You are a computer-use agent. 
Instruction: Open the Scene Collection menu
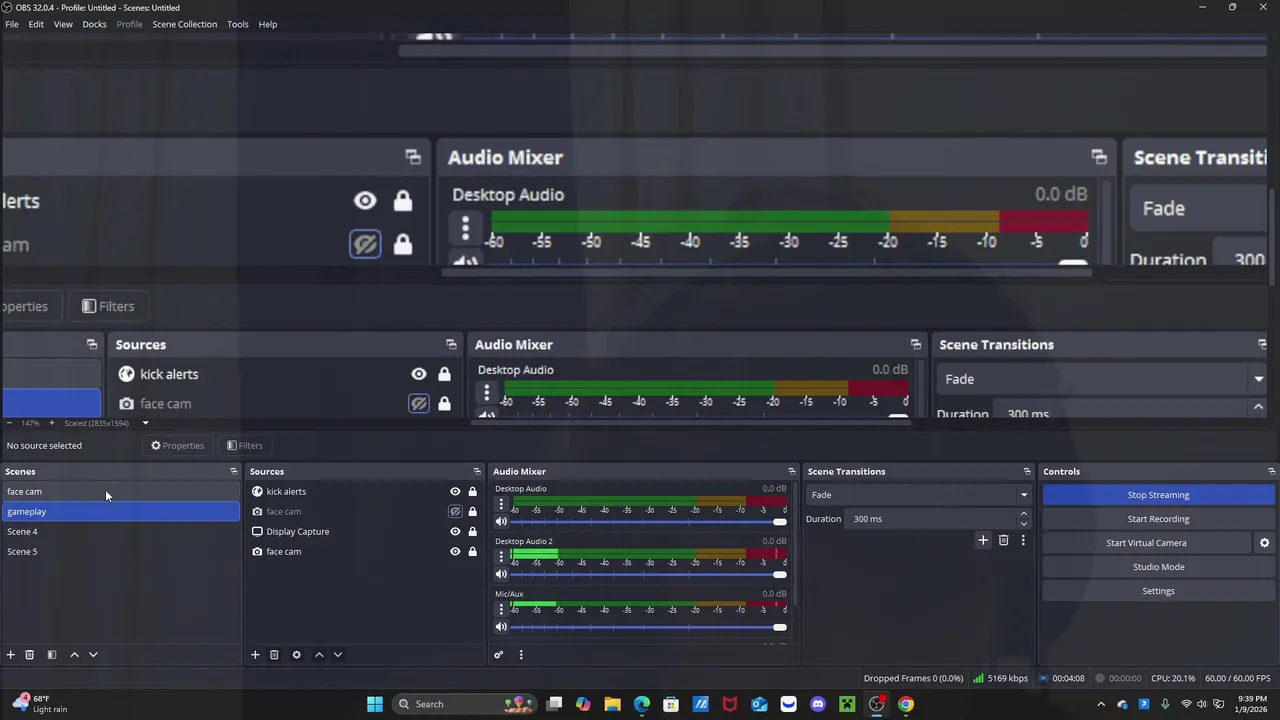click(x=184, y=24)
